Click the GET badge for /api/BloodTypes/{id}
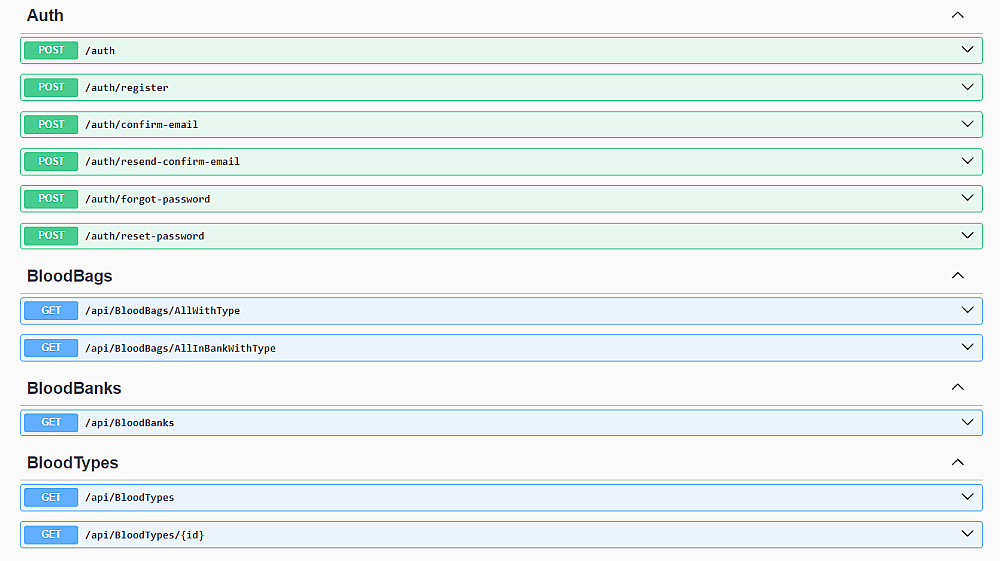Image resolution: width=1000 pixels, height=561 pixels. [51, 535]
